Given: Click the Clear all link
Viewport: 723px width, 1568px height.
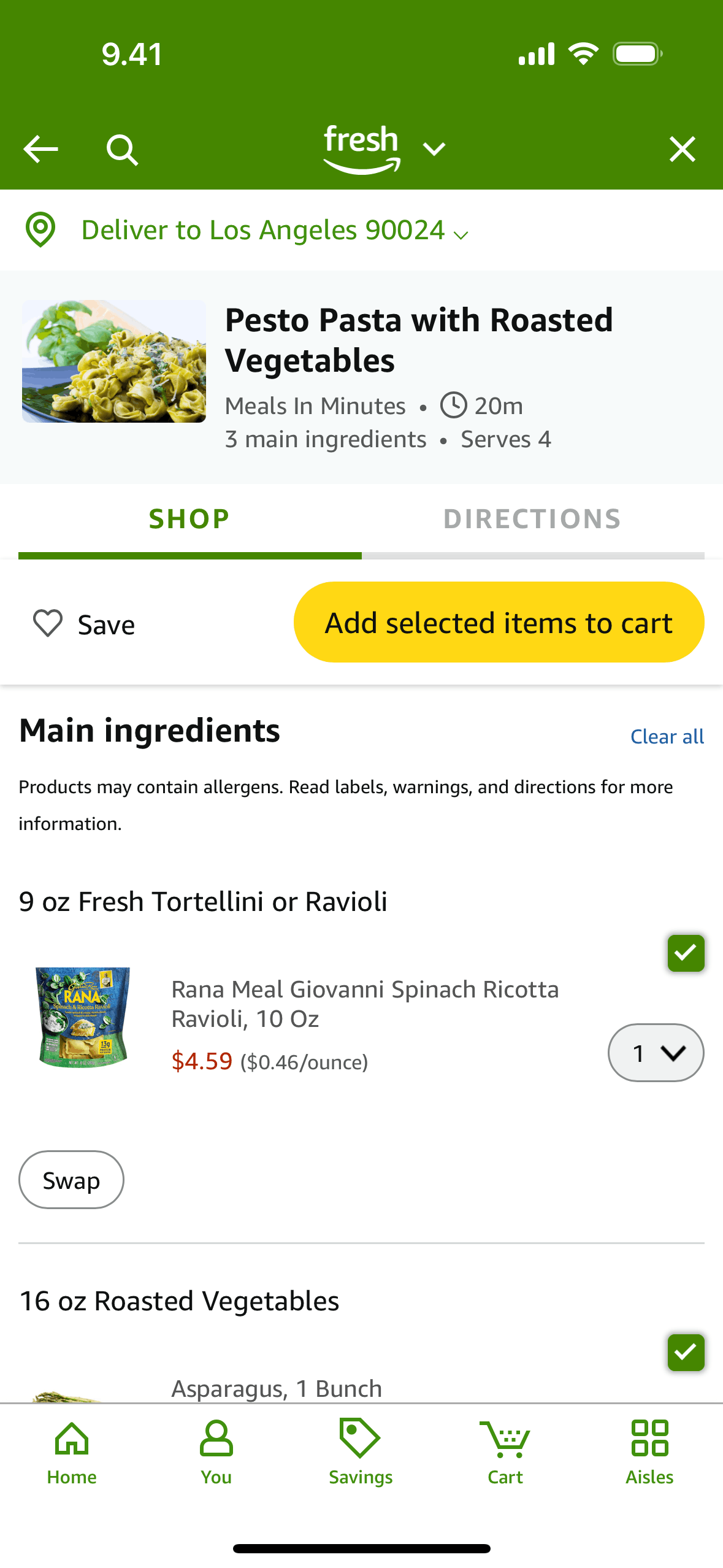Looking at the screenshot, I should [x=667, y=737].
